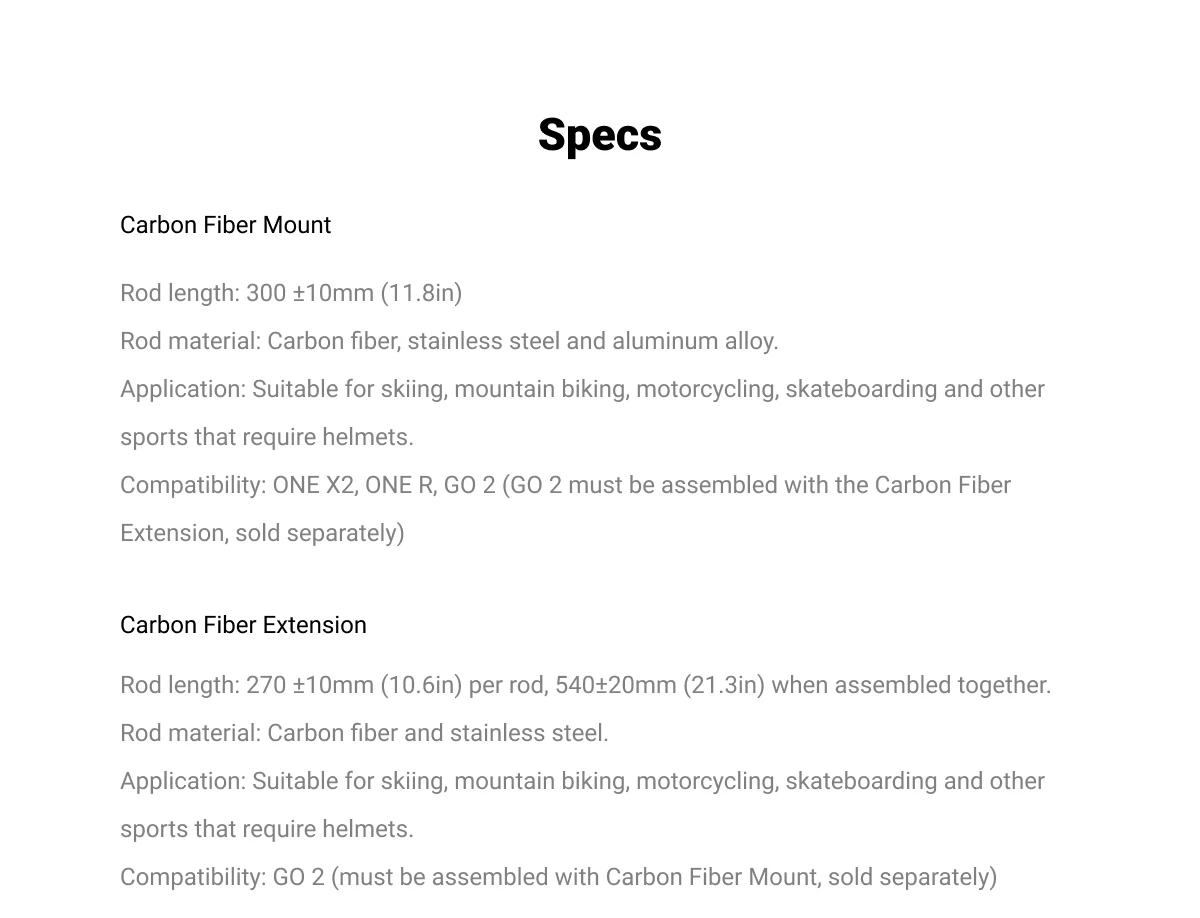The width and height of the screenshot is (1200, 918).
Task: Click the Application line under Carbon Fiber Mount
Action: click(x=582, y=389)
